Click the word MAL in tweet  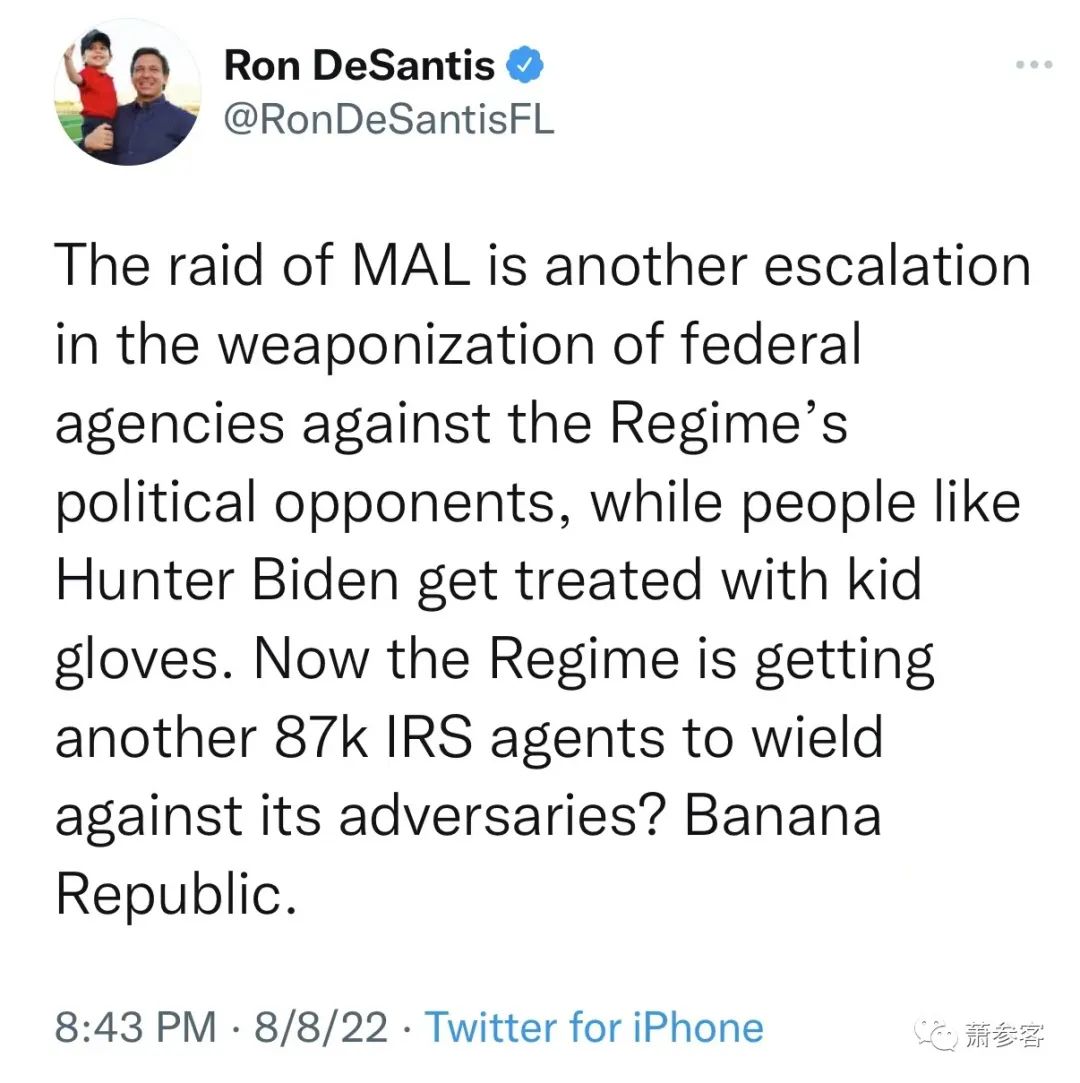click(x=412, y=266)
